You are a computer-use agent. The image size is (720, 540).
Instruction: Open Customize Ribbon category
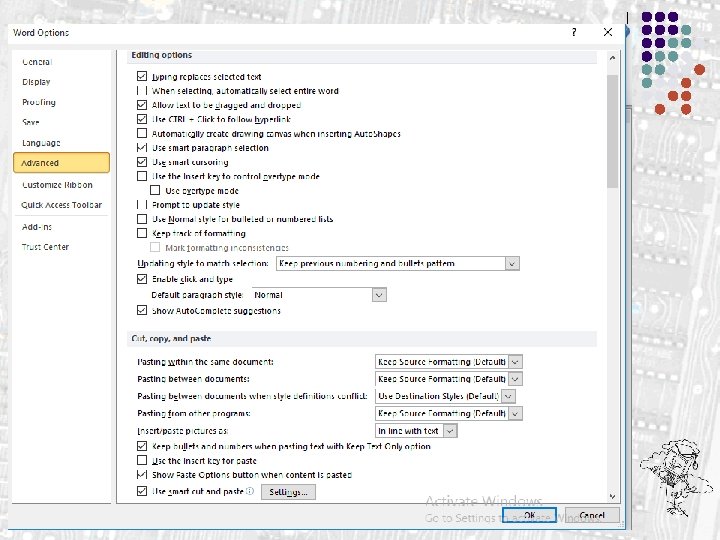click(x=62, y=185)
